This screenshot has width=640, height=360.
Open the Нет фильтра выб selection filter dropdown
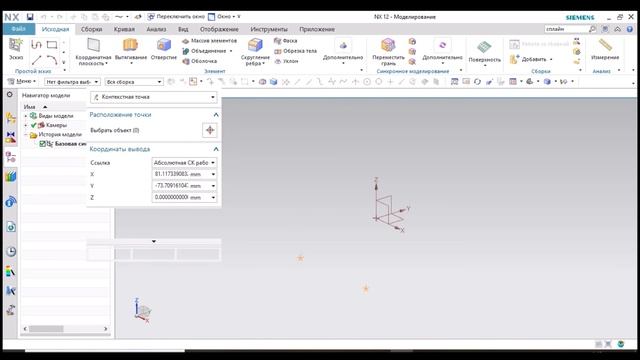(x=72, y=82)
